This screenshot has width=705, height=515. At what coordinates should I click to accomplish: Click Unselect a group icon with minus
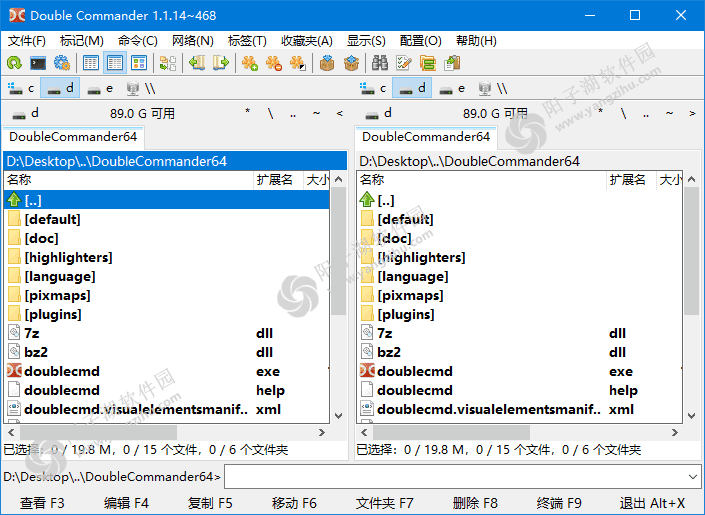pyautogui.click(x=273, y=63)
